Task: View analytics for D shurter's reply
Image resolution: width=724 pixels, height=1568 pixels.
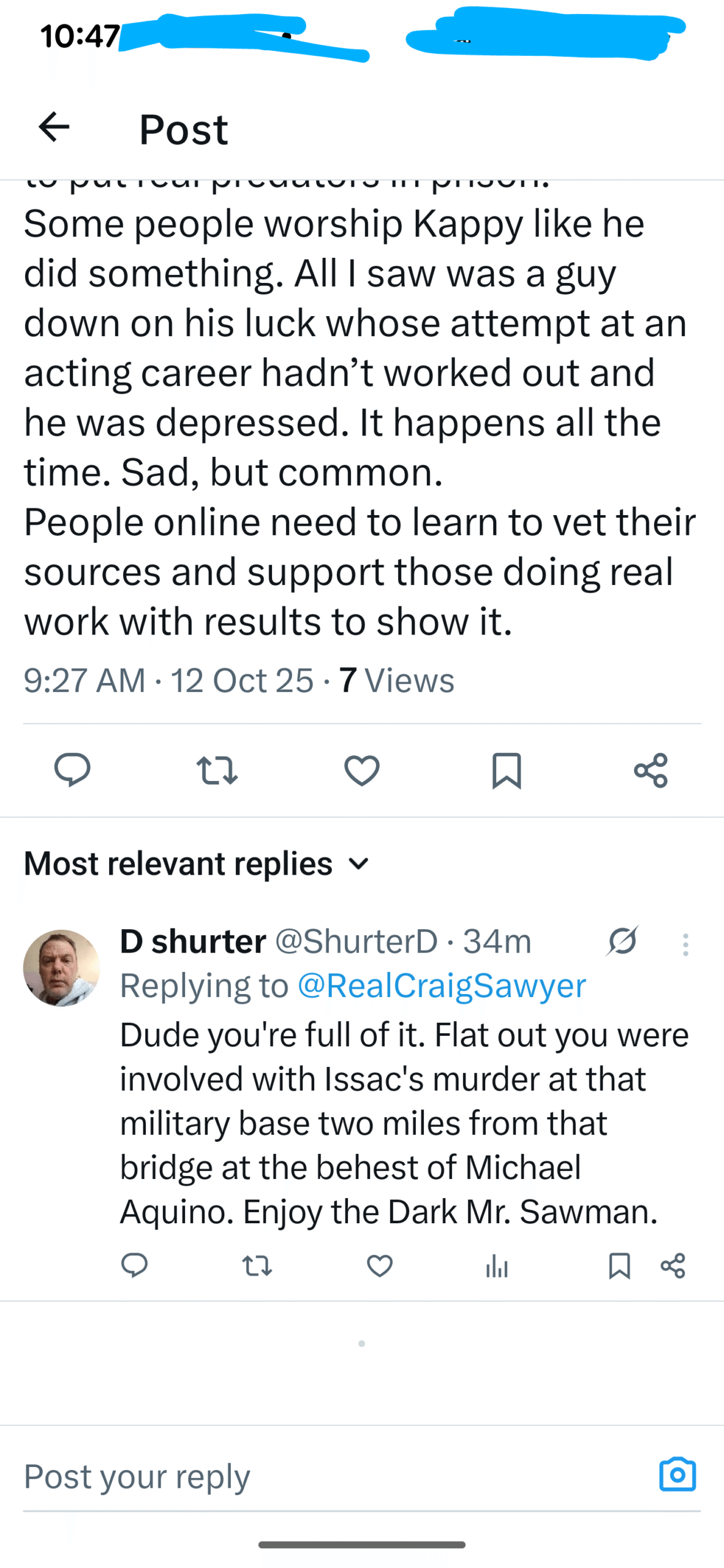Action: (x=497, y=1265)
